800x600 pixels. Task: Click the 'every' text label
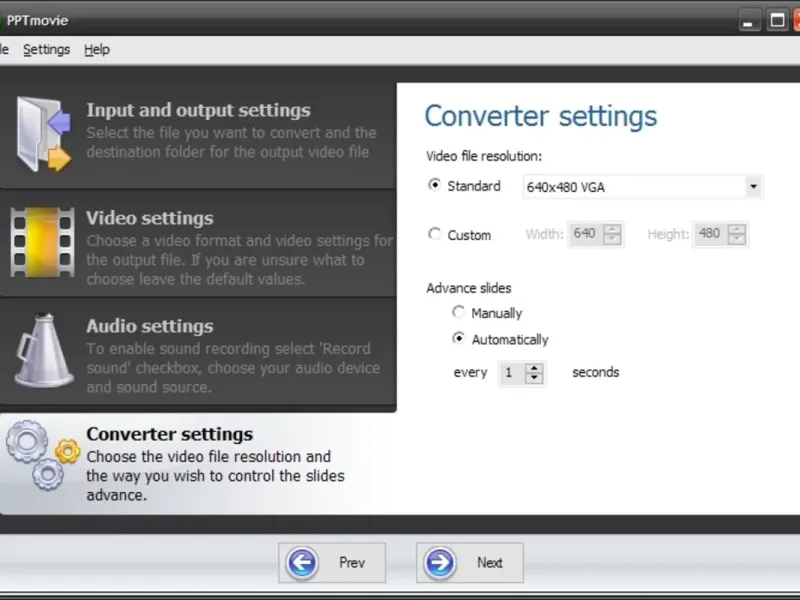(470, 373)
